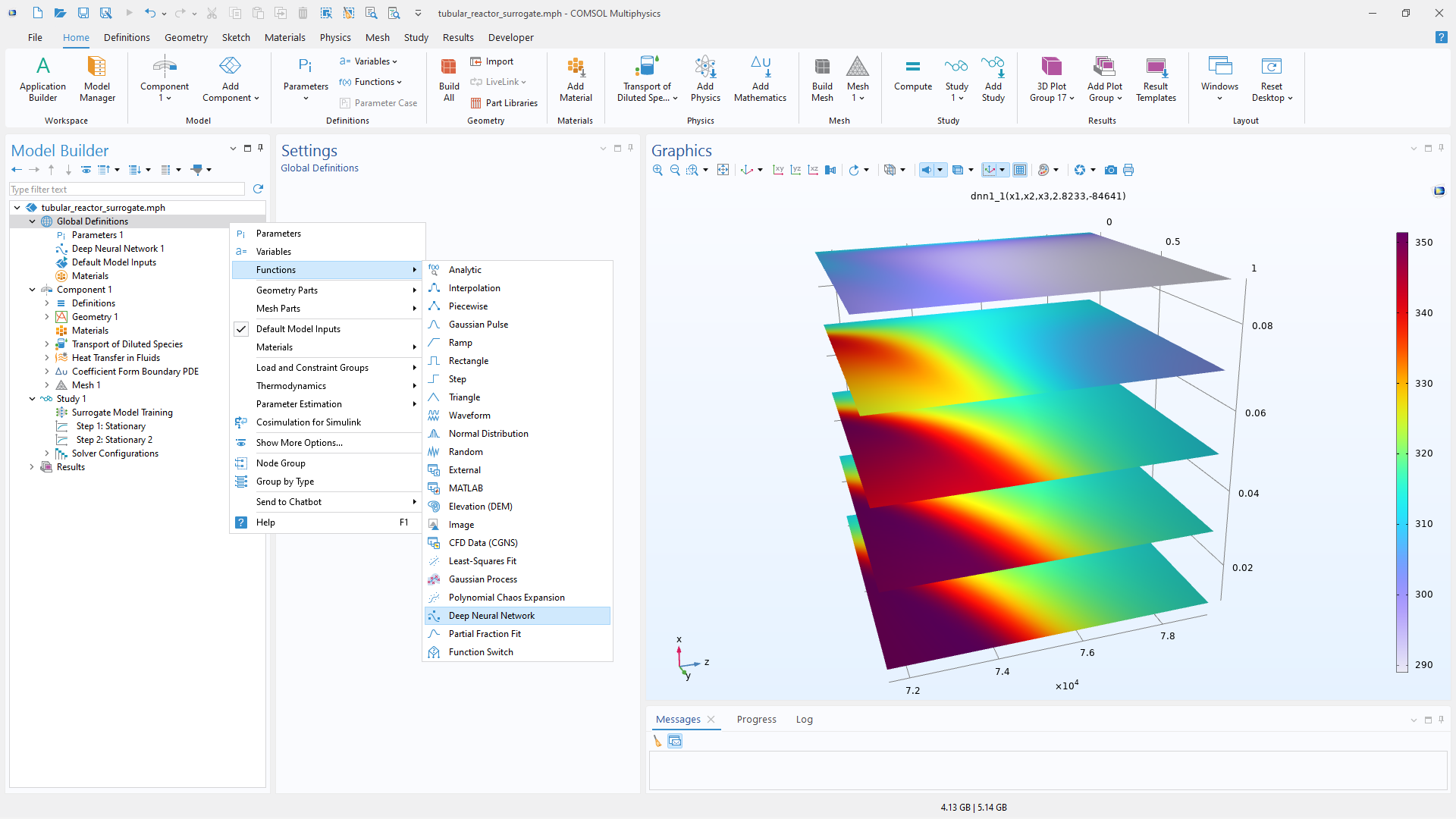
Task: Click the Import geometry button
Action: pos(492,61)
